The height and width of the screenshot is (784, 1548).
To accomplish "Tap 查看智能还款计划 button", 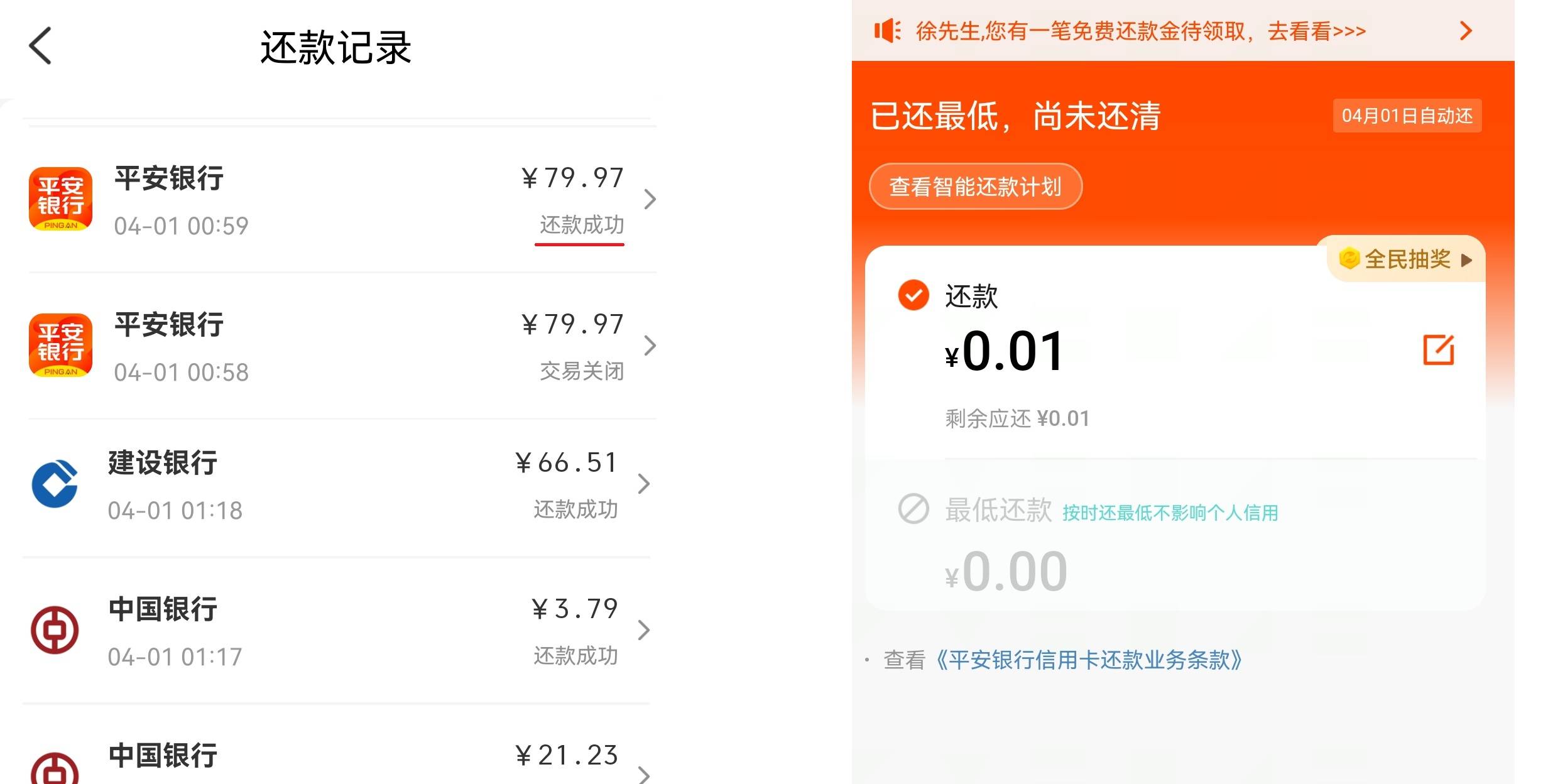I will pyautogui.click(x=975, y=187).
